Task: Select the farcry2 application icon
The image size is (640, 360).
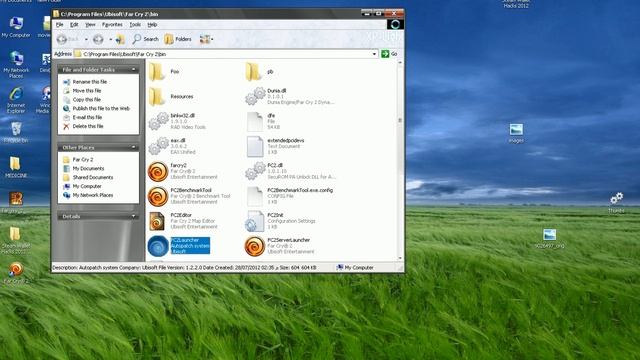Action: [158, 171]
